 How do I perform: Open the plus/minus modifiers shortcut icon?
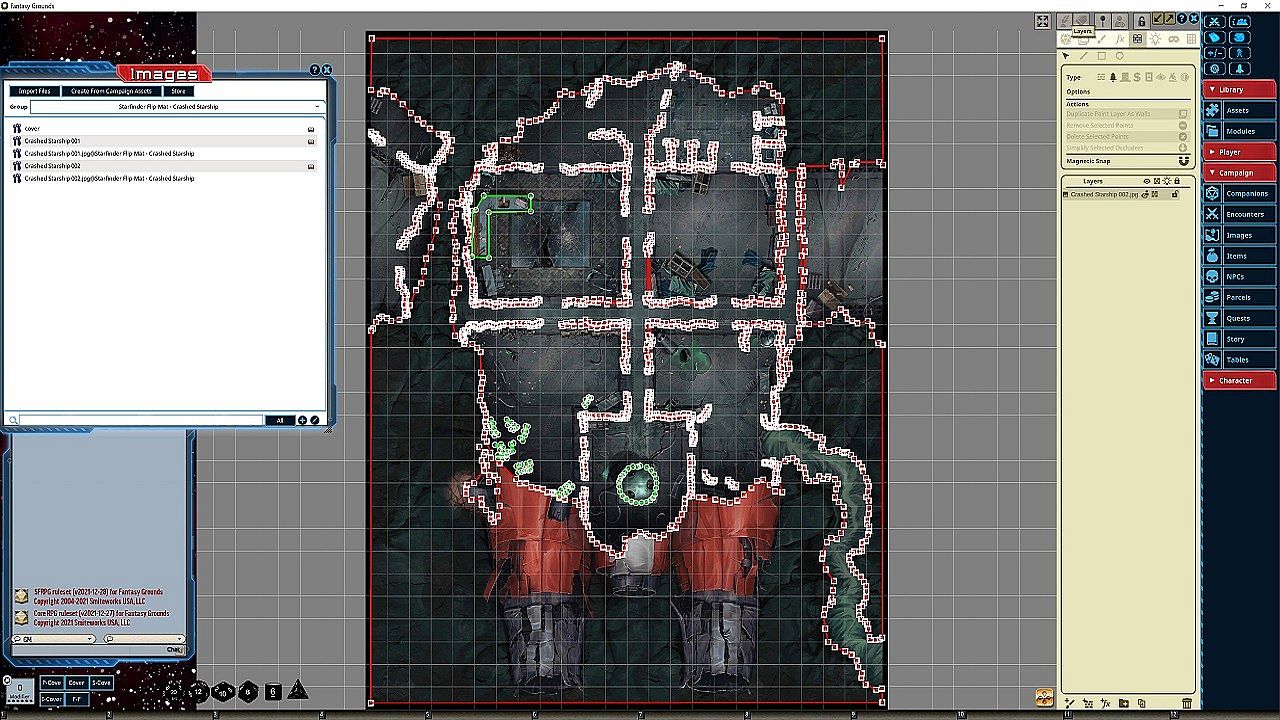tap(1214, 53)
